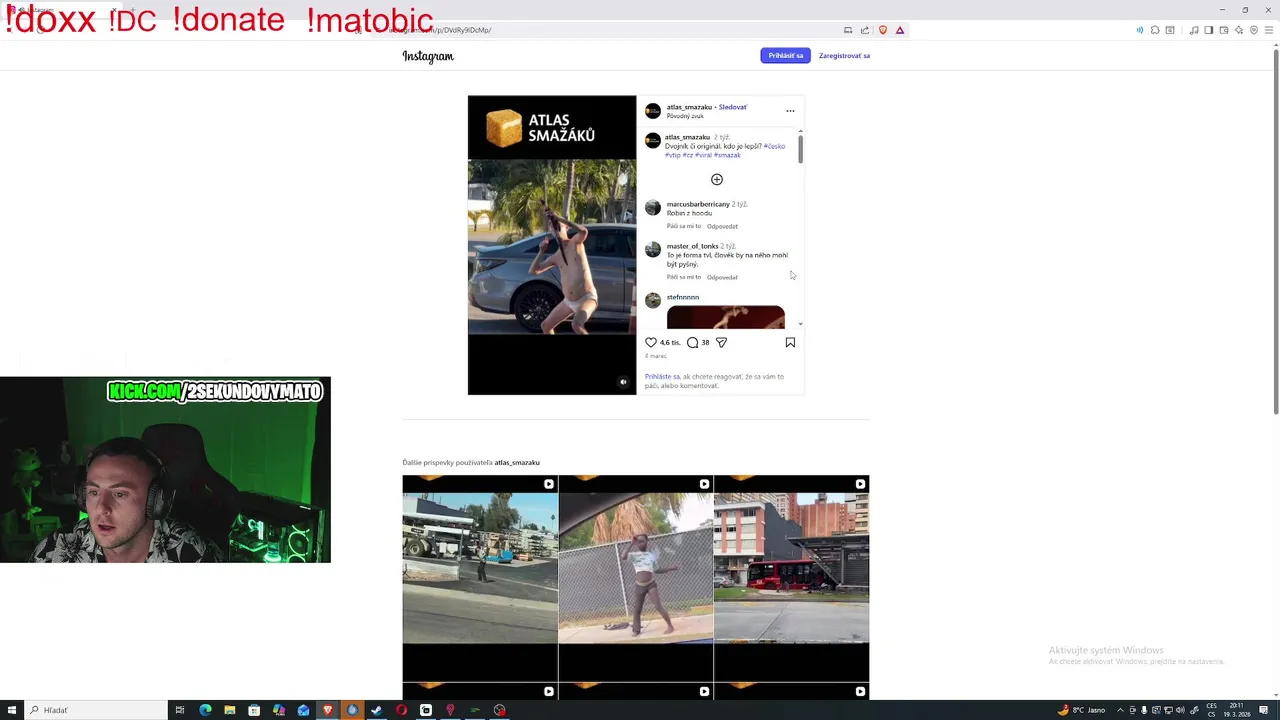Click the share page icon in address bar
Image resolution: width=1280 pixels, height=720 pixels.
click(865, 30)
